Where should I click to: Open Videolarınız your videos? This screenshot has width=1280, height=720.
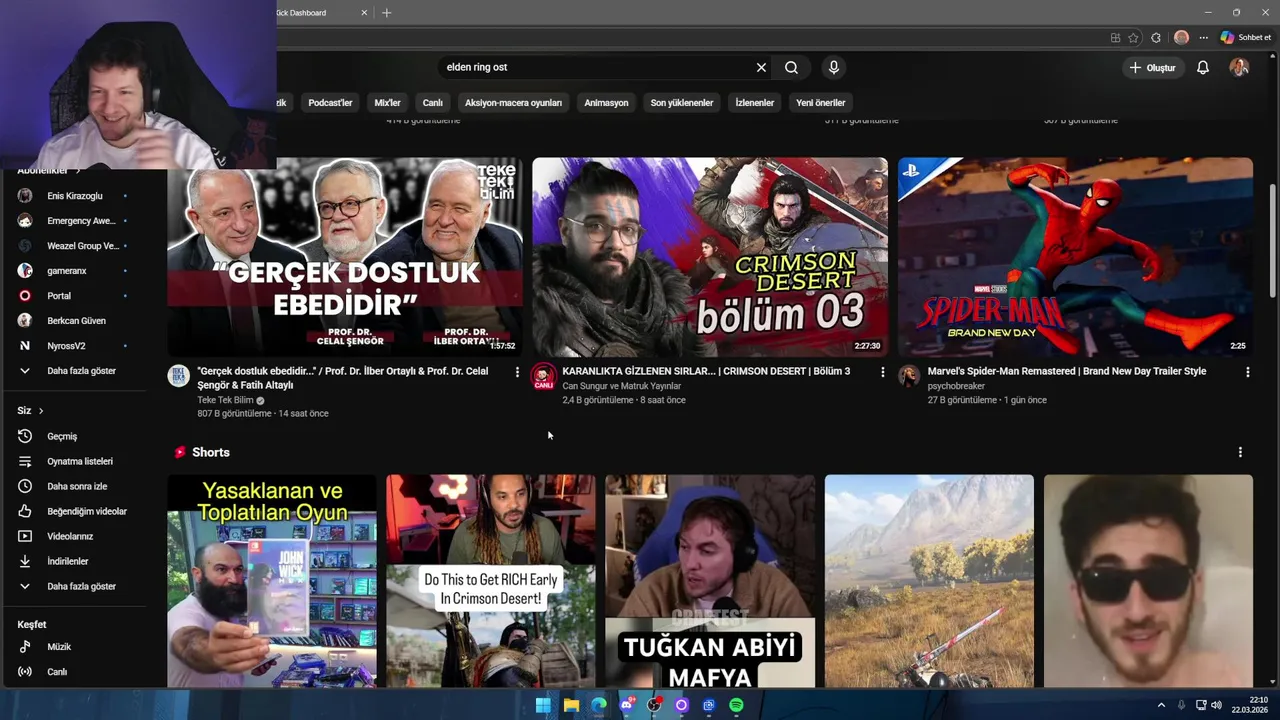click(73, 536)
